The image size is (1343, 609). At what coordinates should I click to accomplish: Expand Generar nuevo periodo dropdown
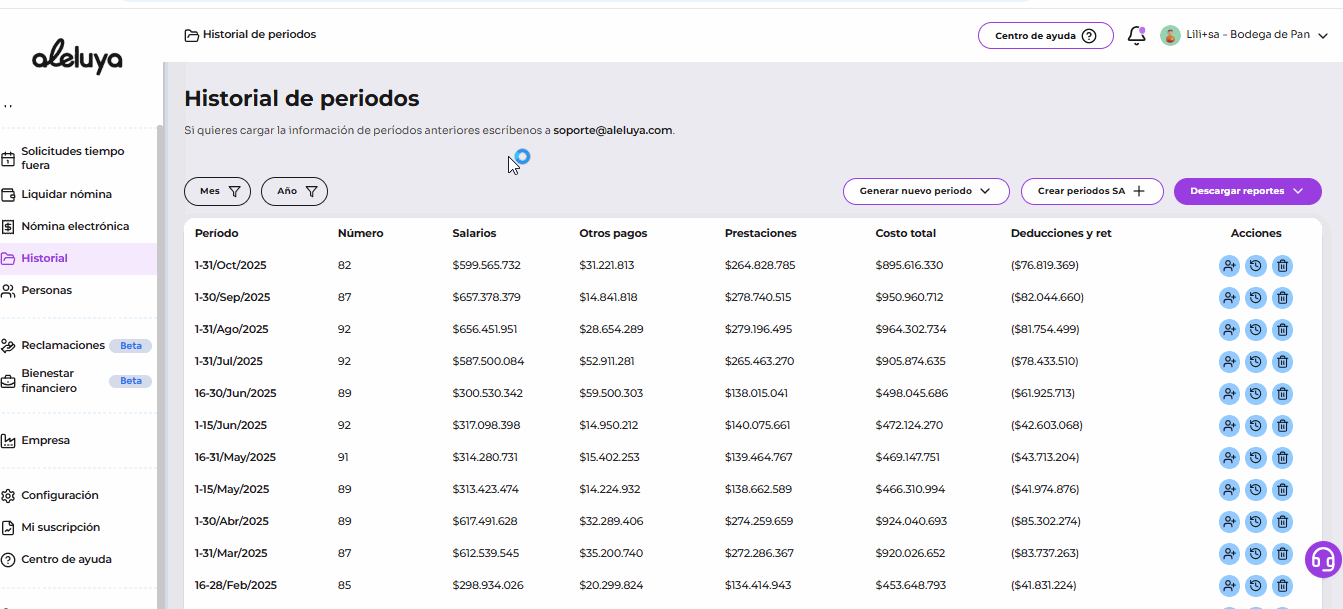tap(925, 191)
